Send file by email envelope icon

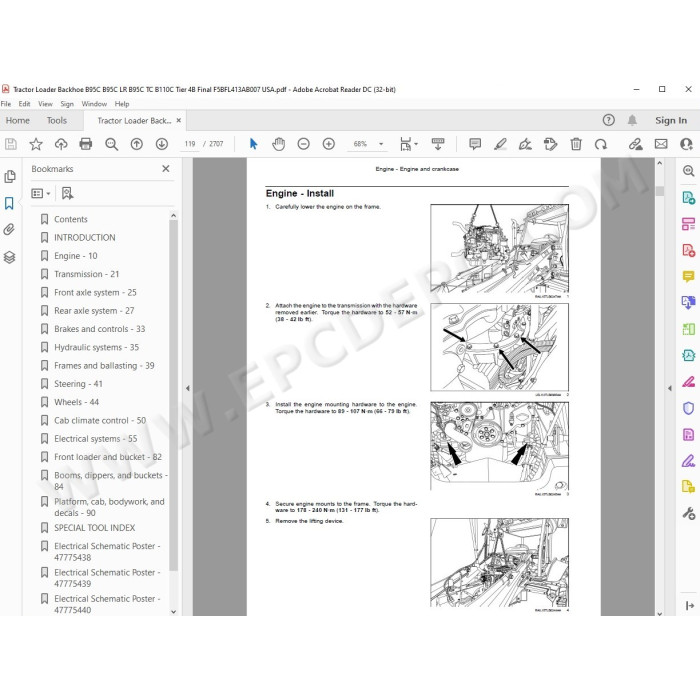pos(661,144)
